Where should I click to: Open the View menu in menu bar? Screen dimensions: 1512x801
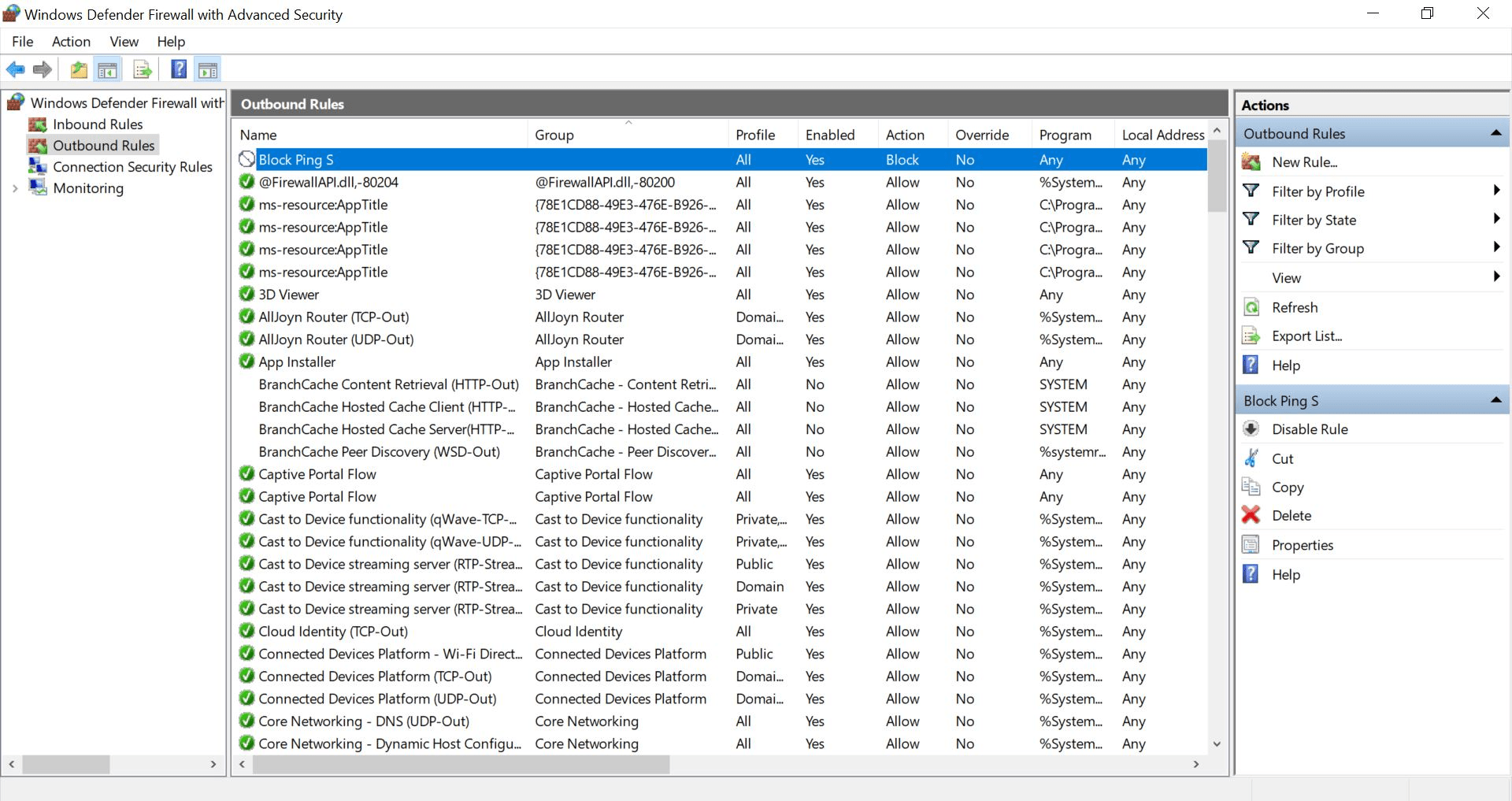[x=124, y=42]
